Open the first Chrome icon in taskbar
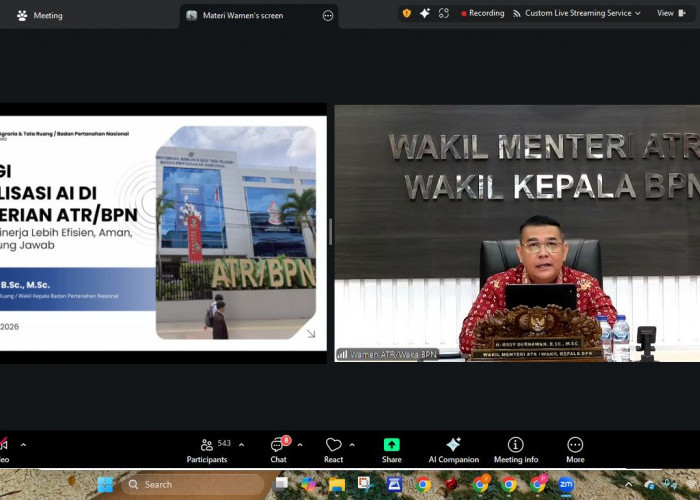This screenshot has height=500, width=700. [423, 484]
